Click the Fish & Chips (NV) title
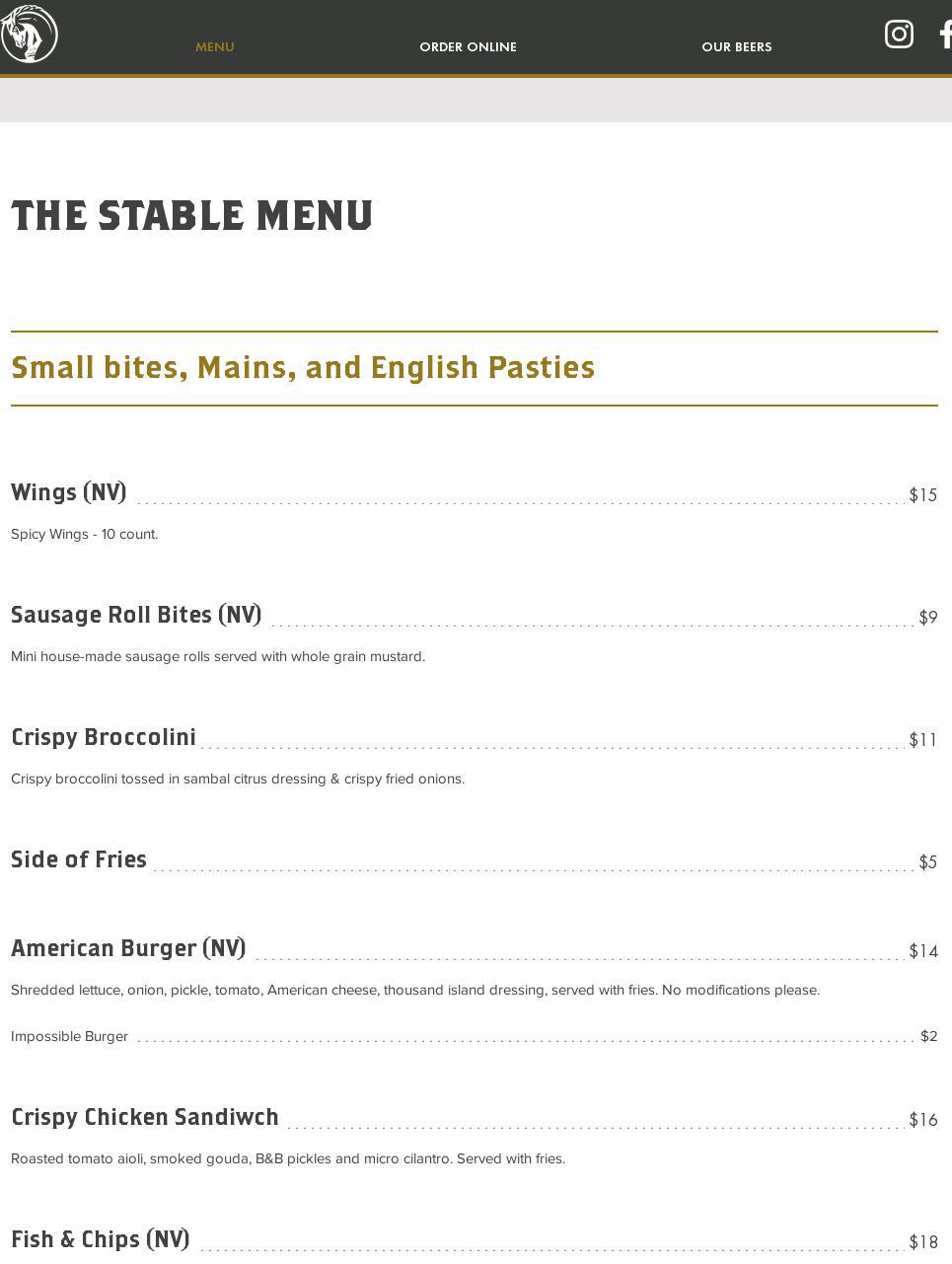The height and width of the screenshot is (1264, 952). point(101,1239)
